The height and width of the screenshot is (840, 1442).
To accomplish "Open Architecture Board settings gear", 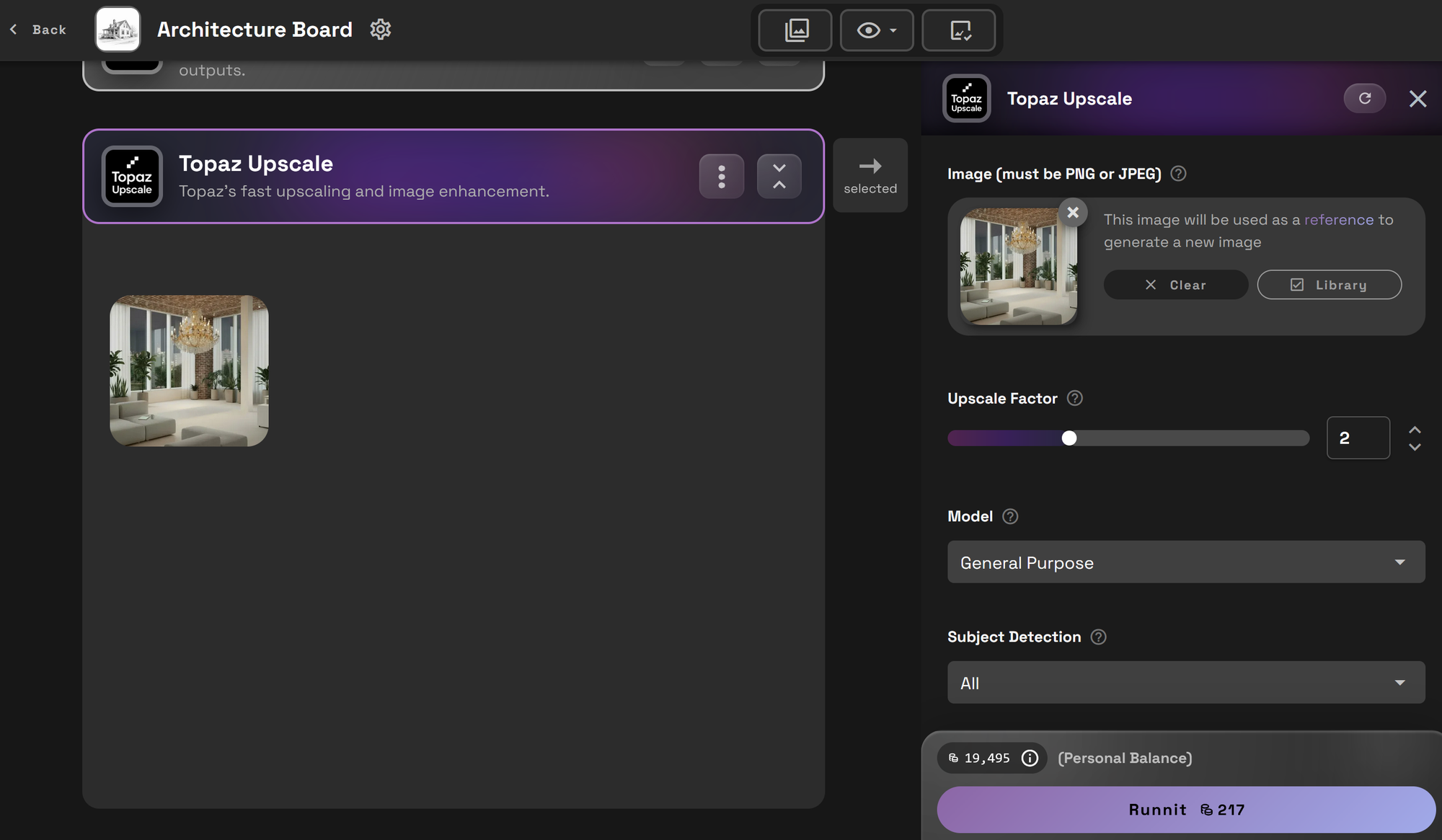I will [x=380, y=30].
